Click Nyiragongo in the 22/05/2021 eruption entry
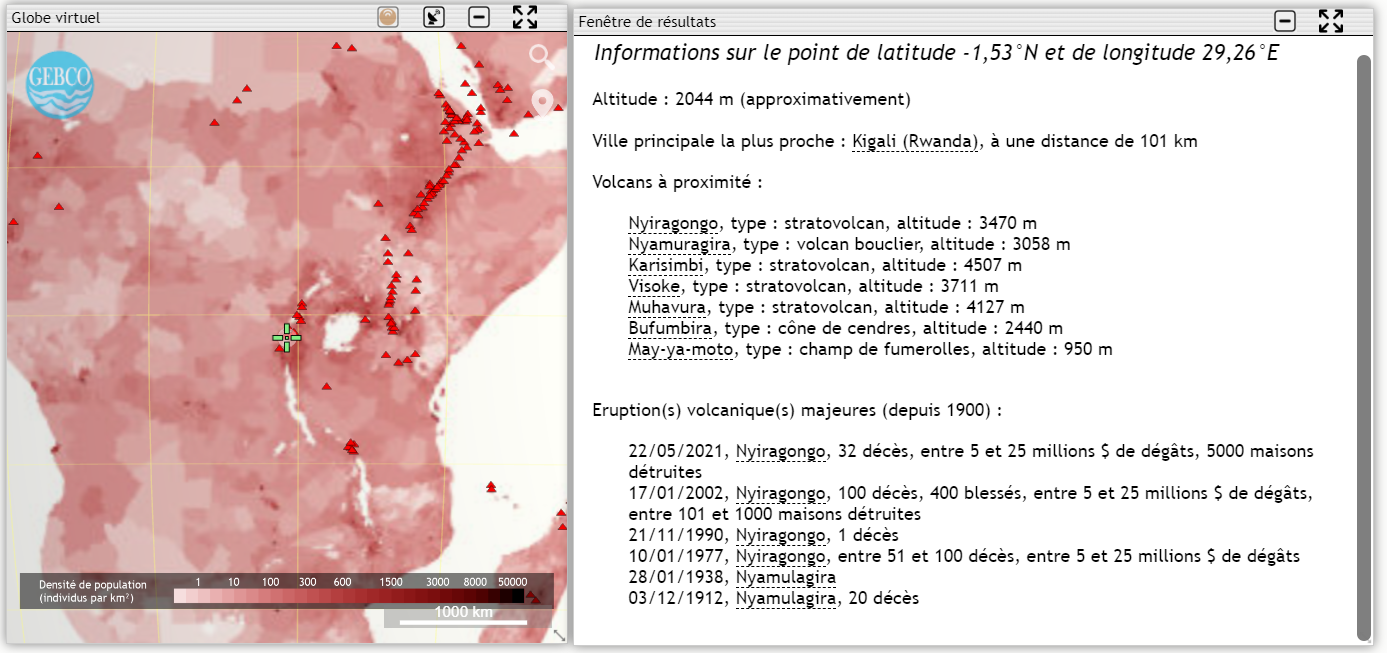 [x=781, y=451]
